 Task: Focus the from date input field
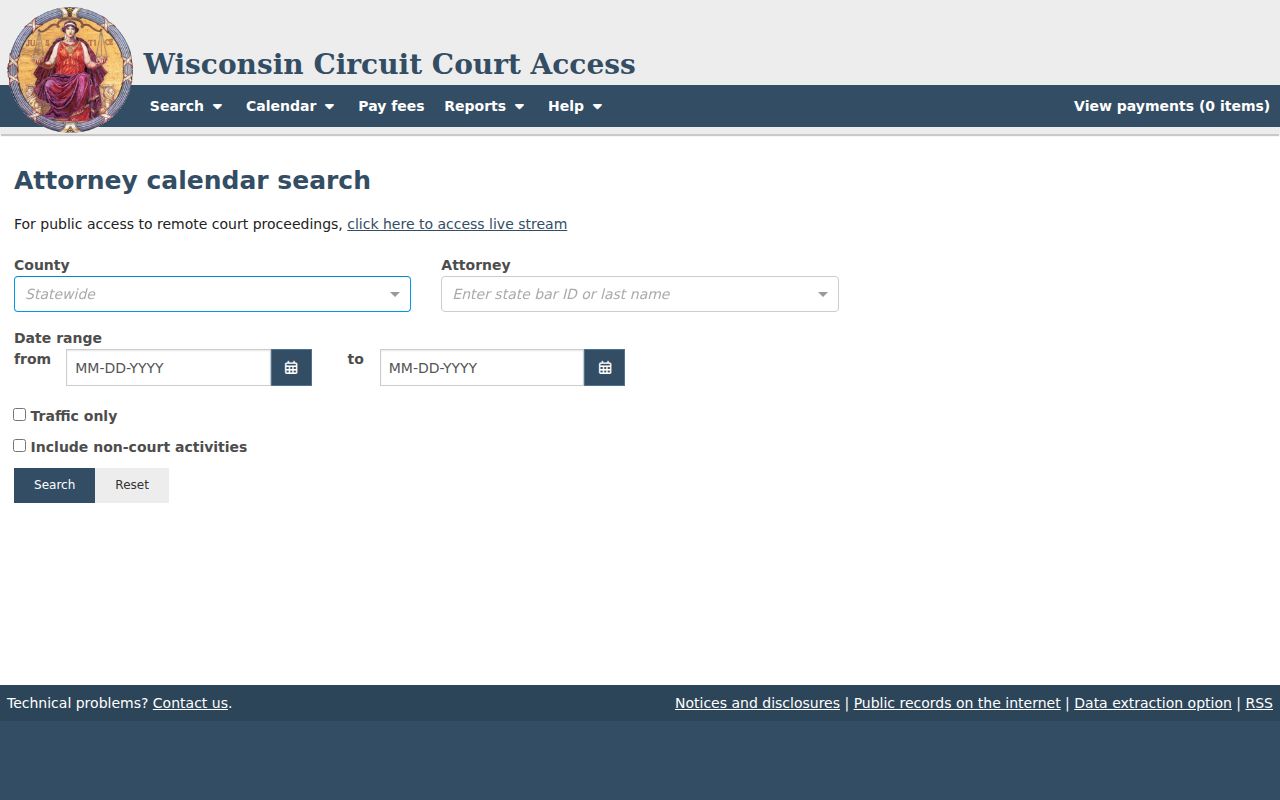coord(168,368)
